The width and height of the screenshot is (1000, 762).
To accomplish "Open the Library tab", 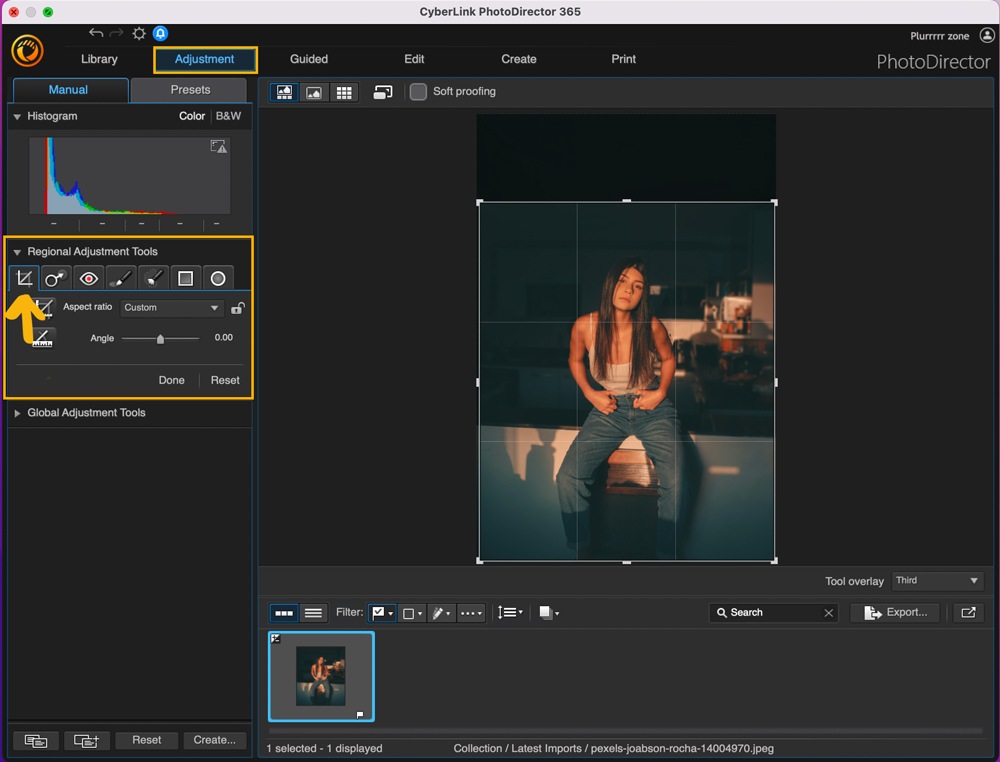I will click(x=99, y=59).
